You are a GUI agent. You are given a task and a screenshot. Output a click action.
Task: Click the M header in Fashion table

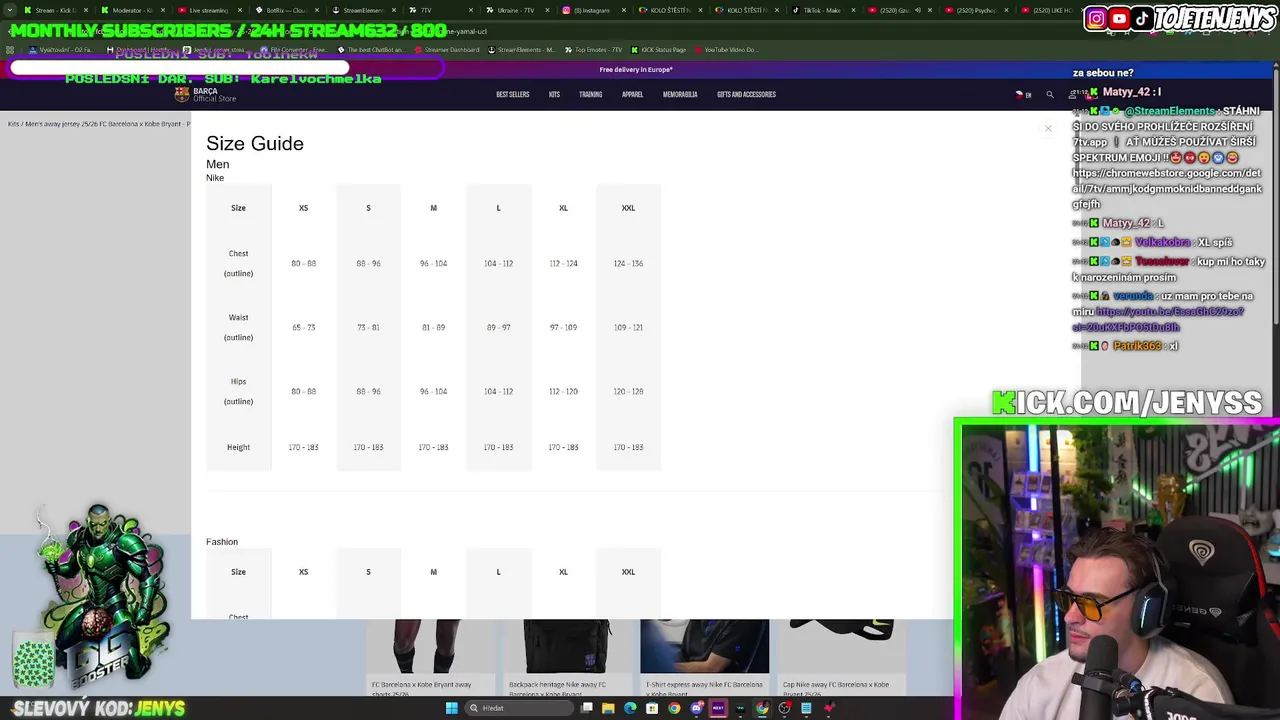click(433, 572)
